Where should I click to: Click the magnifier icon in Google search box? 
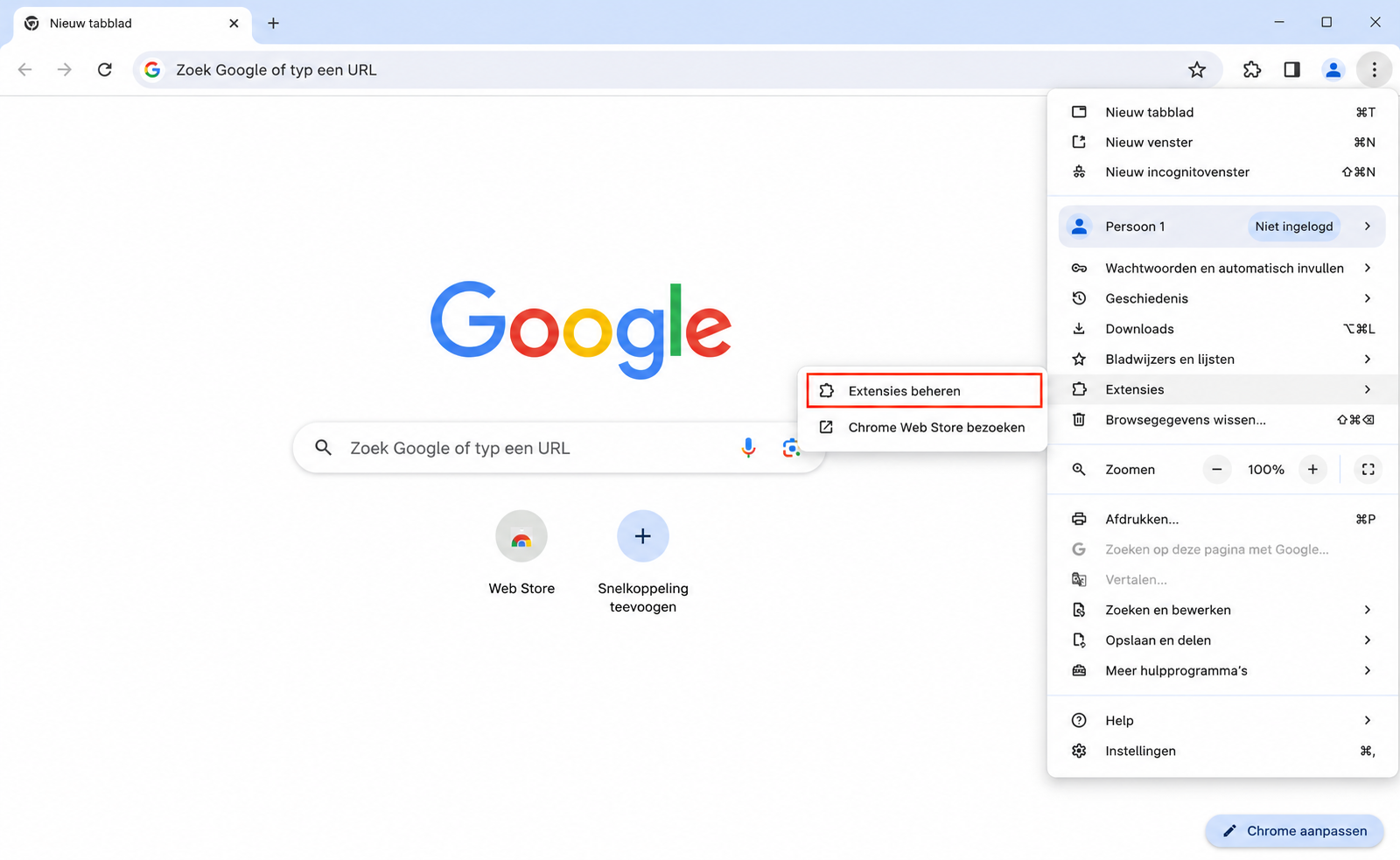tap(323, 448)
